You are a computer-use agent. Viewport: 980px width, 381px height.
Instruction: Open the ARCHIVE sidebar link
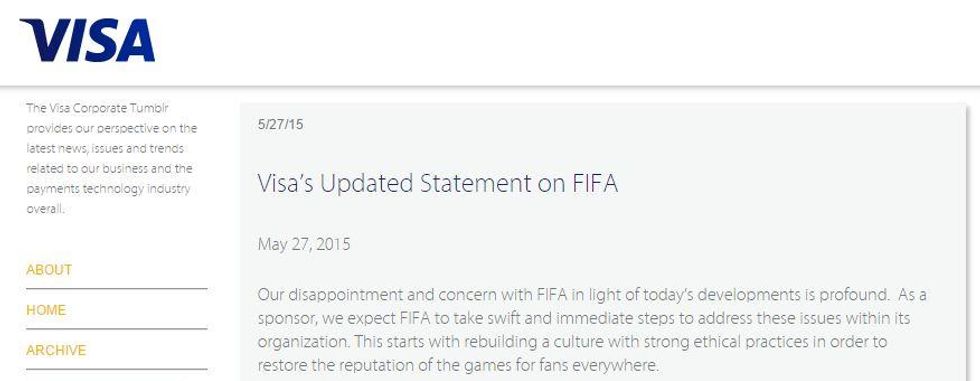(x=56, y=350)
